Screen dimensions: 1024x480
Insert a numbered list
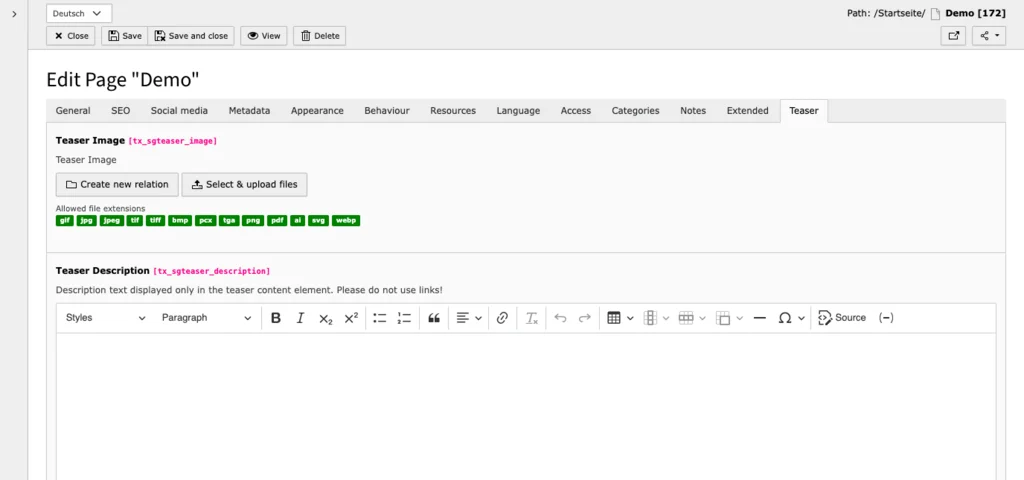pyautogui.click(x=404, y=318)
